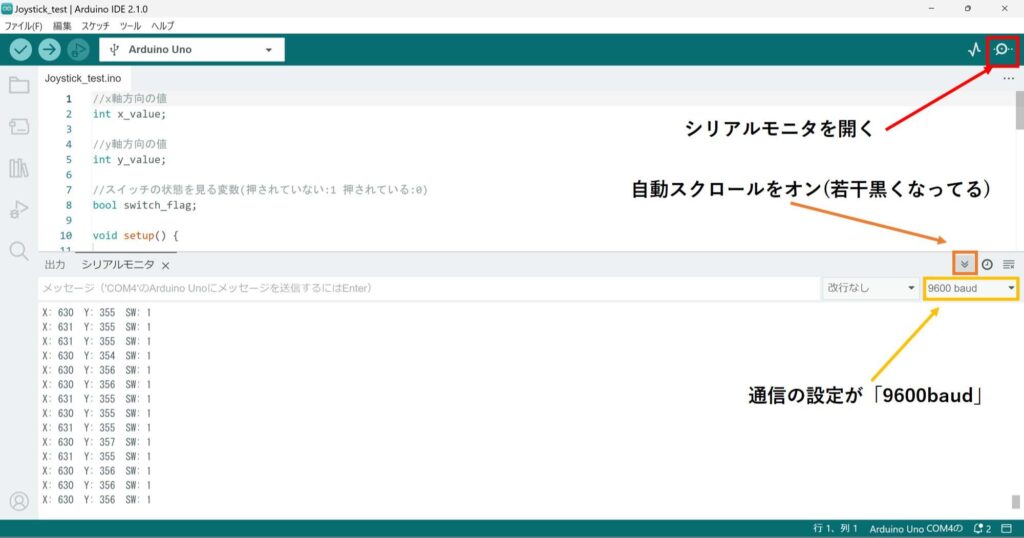The width and height of the screenshot is (1024, 538).
Task: Click code line 'bool switch_flag;'
Action: click(144, 205)
